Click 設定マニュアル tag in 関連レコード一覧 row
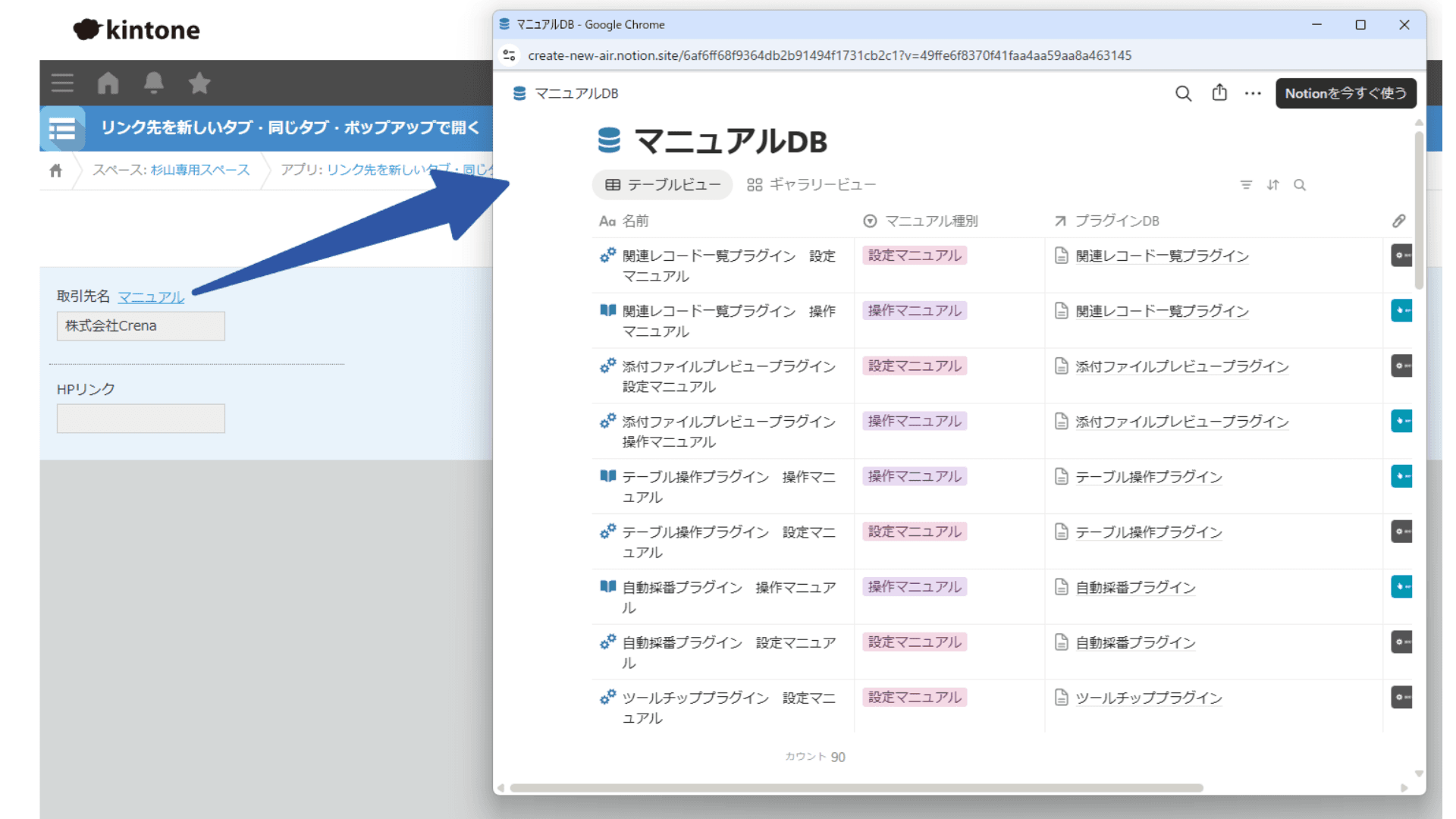The height and width of the screenshot is (819, 1456). point(915,256)
